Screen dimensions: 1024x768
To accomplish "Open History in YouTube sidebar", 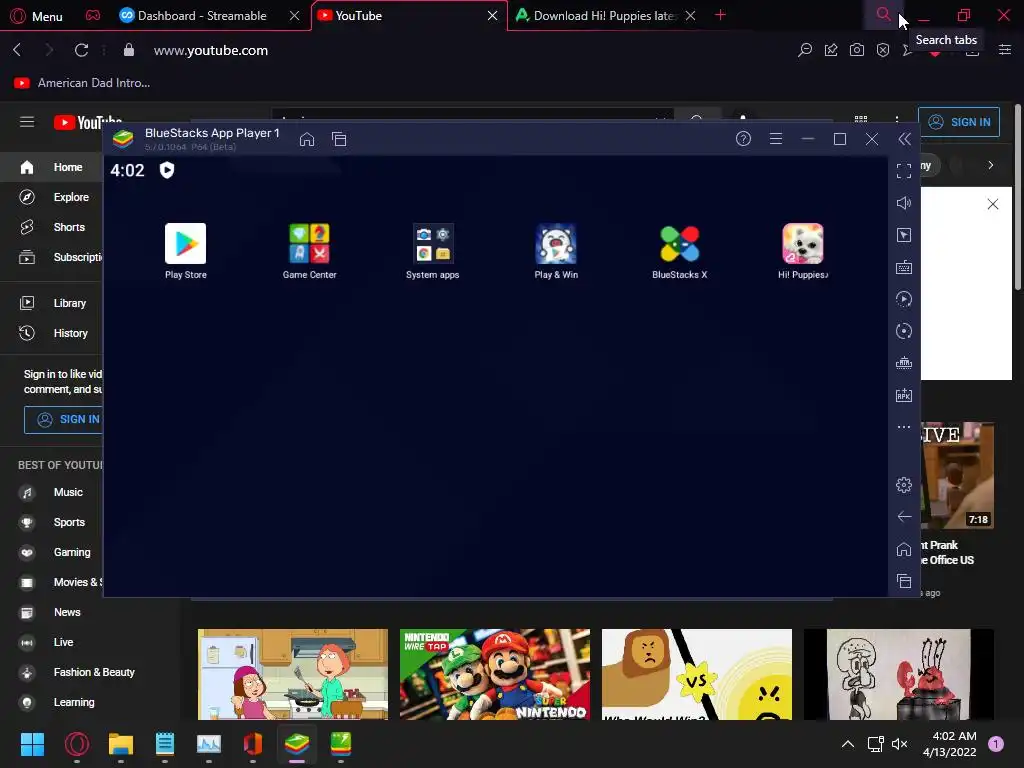I will tap(52, 333).
